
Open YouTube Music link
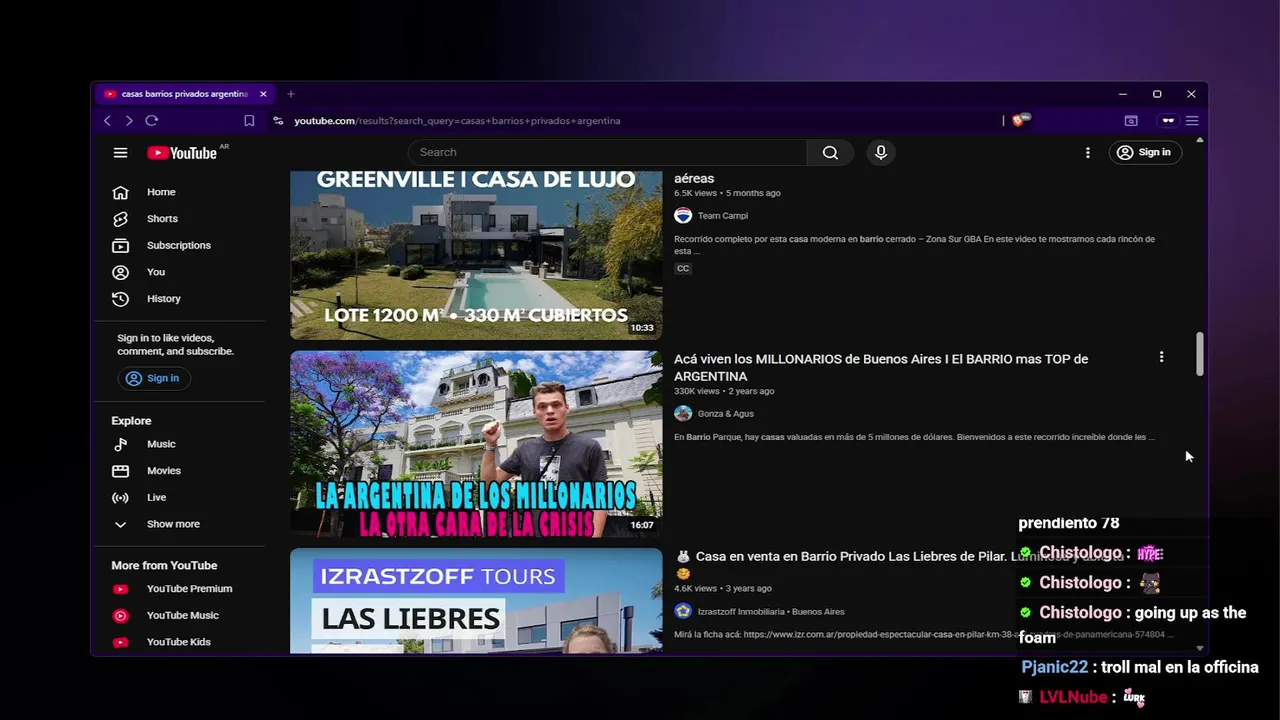(180, 616)
